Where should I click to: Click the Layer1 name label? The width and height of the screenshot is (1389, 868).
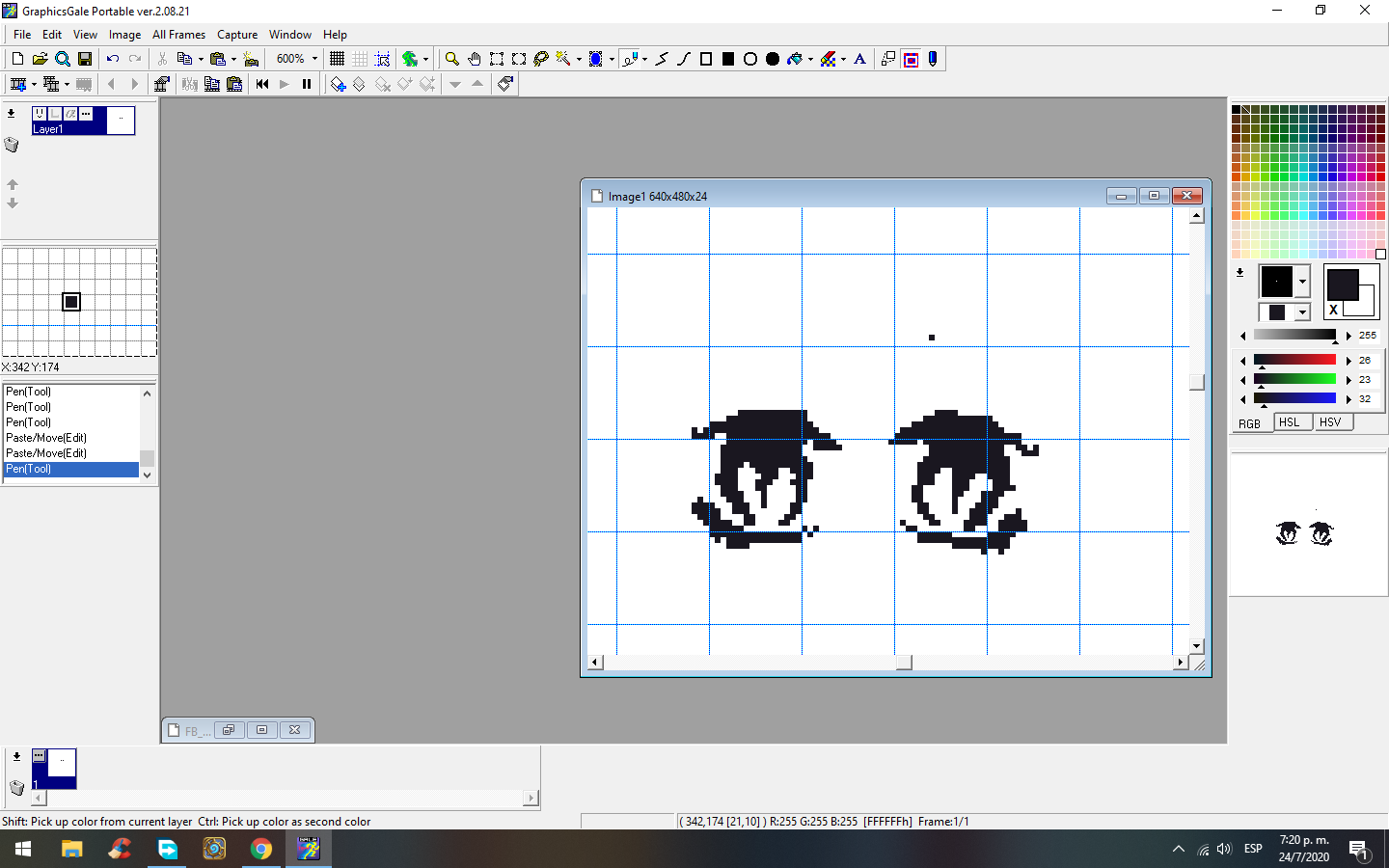[x=48, y=129]
